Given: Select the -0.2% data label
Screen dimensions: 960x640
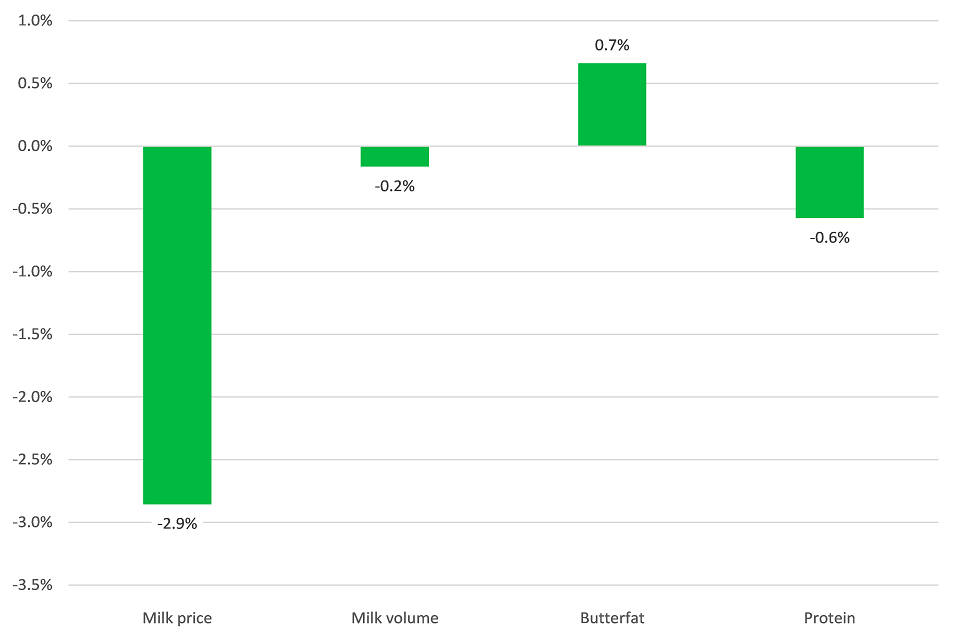Looking at the screenshot, I should coord(395,185).
